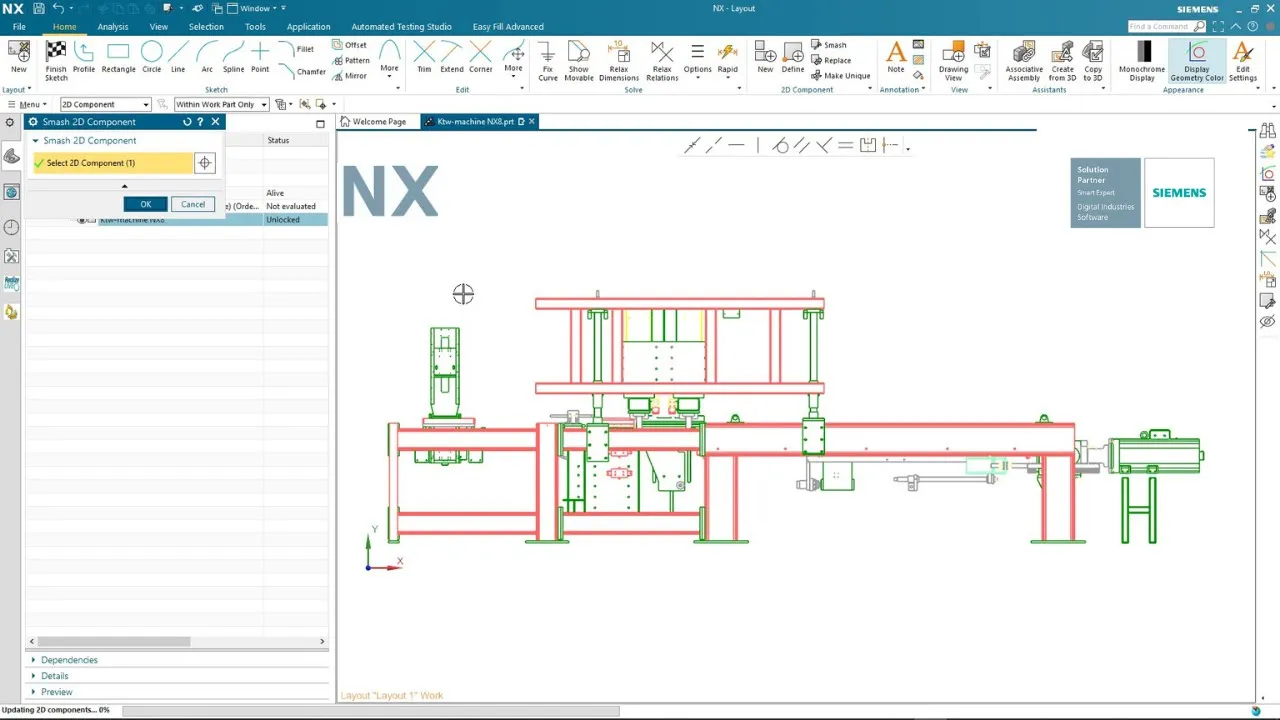This screenshot has width=1280, height=720.
Task: Click Create from 3D assistant
Action: point(1062,61)
